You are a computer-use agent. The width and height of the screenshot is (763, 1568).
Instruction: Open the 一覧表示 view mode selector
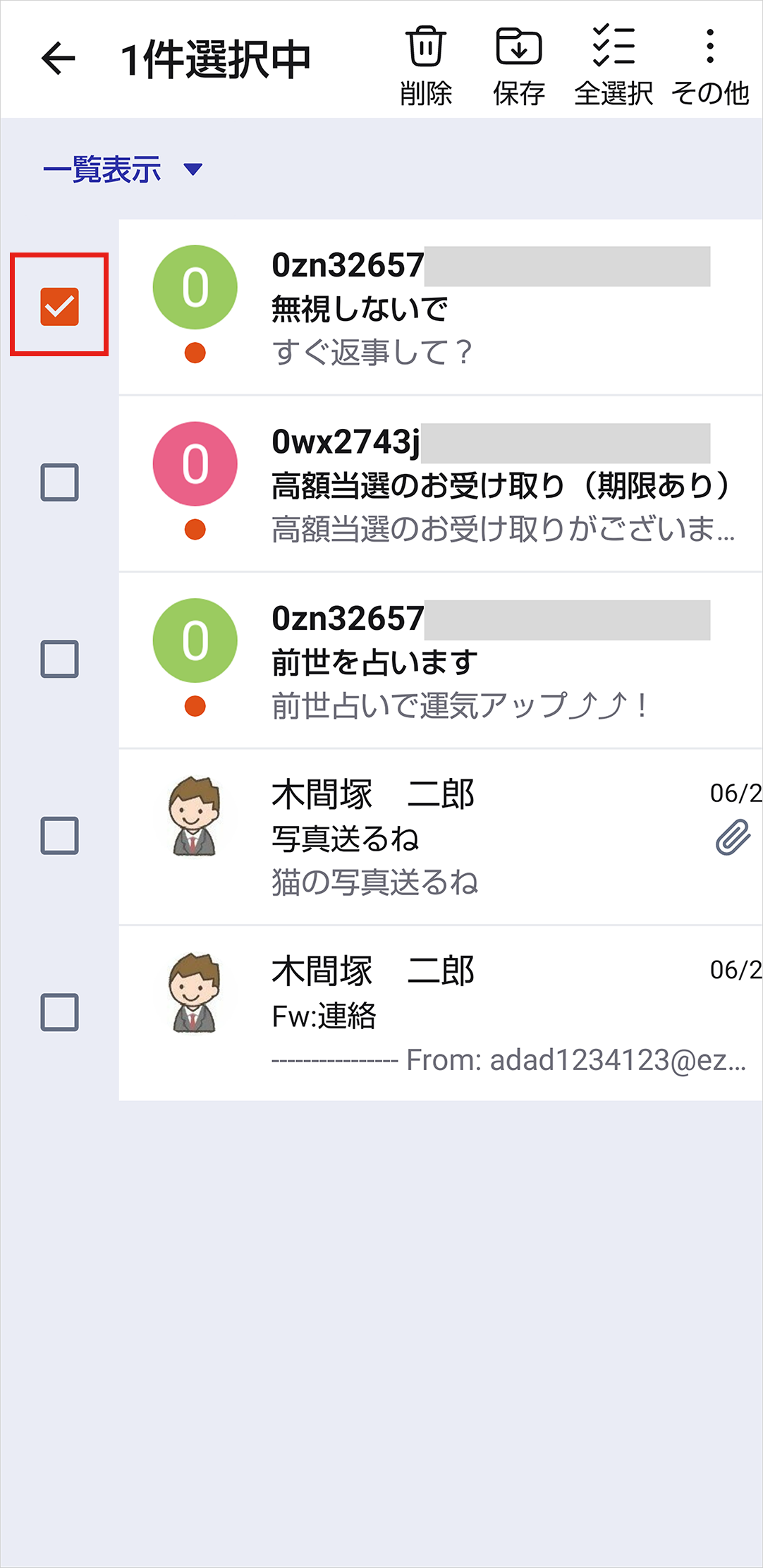(x=103, y=169)
